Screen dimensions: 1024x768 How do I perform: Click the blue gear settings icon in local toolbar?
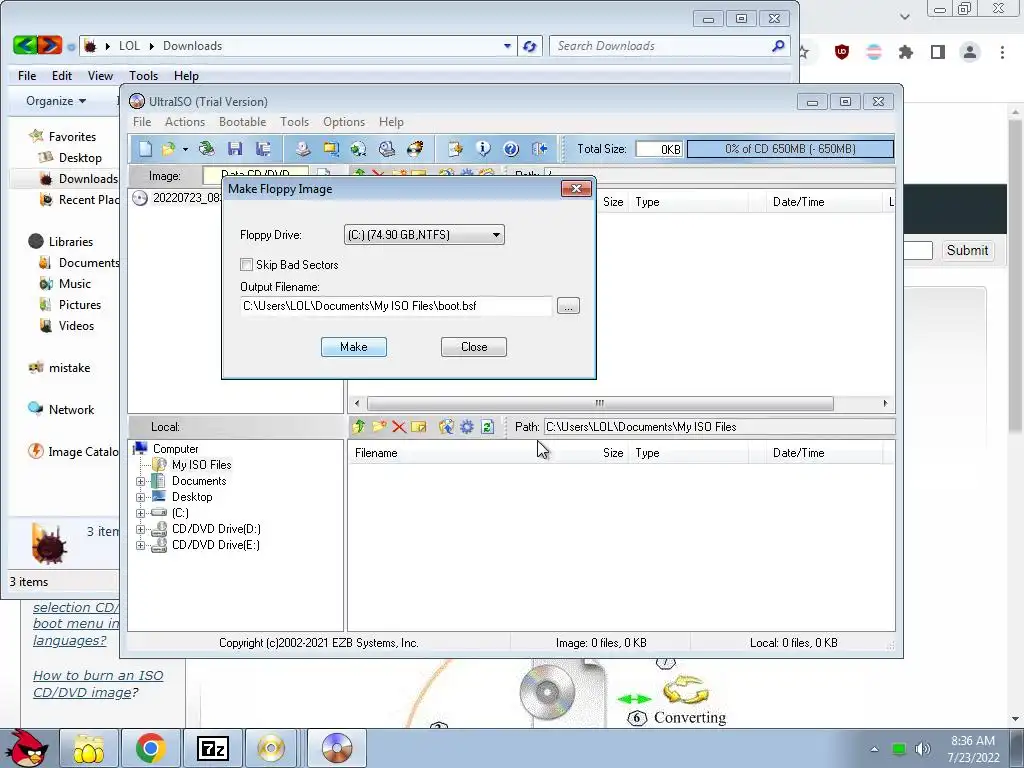pyautogui.click(x=467, y=427)
